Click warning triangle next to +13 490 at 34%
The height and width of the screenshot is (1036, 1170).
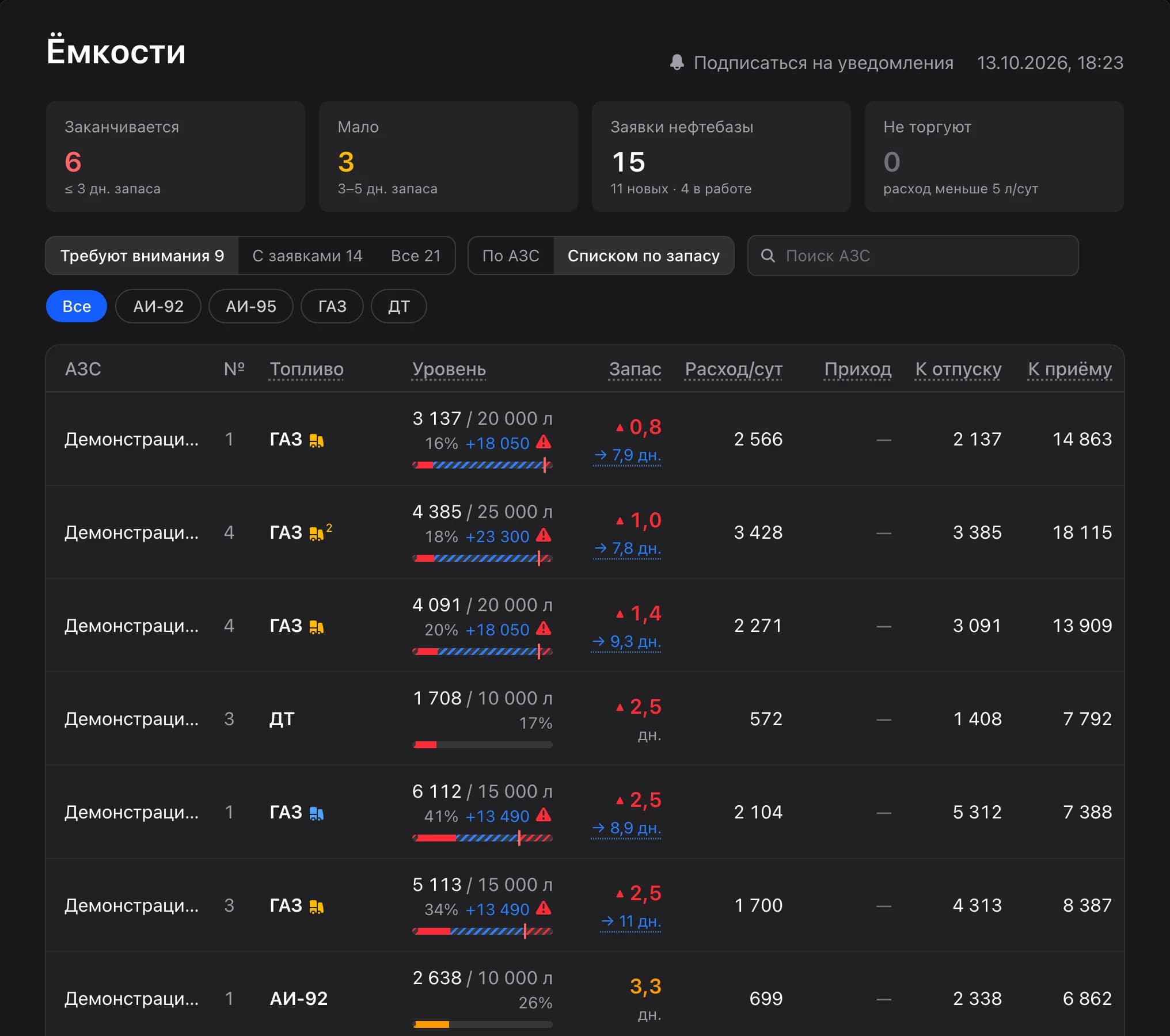click(544, 908)
